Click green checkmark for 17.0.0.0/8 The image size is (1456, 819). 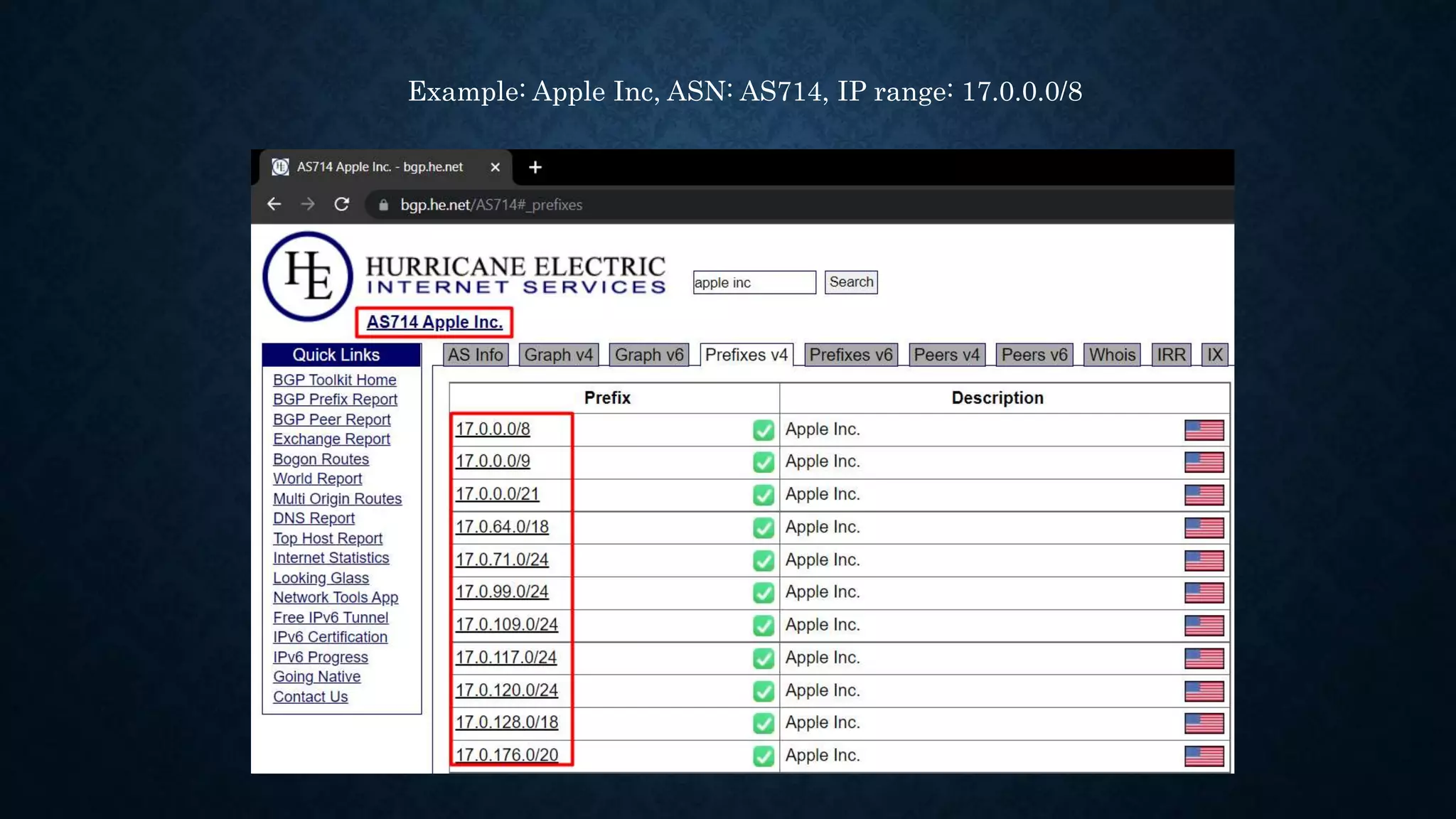point(764,430)
